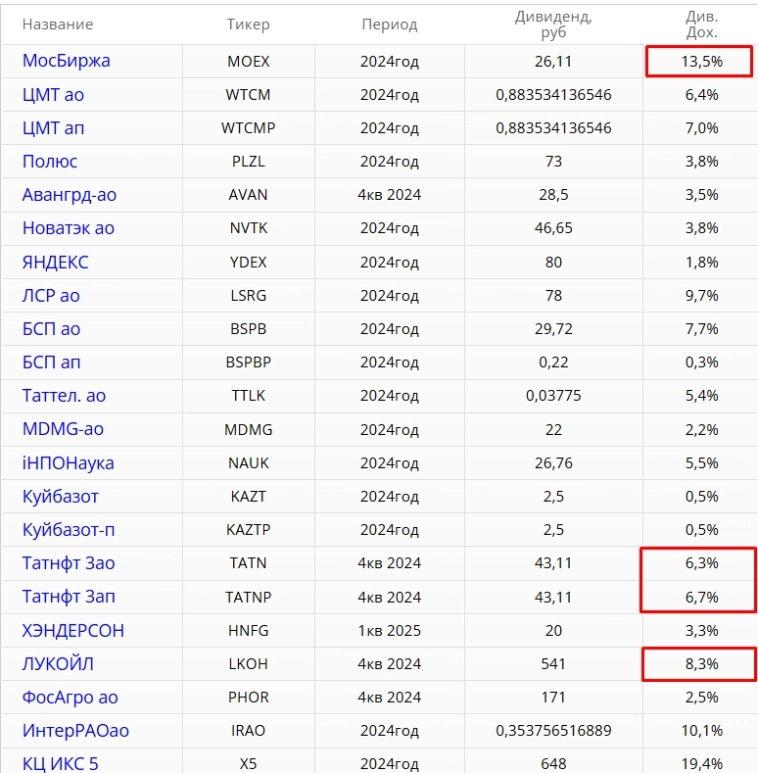The width and height of the screenshot is (758, 773).
Task: Click the Татнфт 3ап link
Action: (66, 597)
